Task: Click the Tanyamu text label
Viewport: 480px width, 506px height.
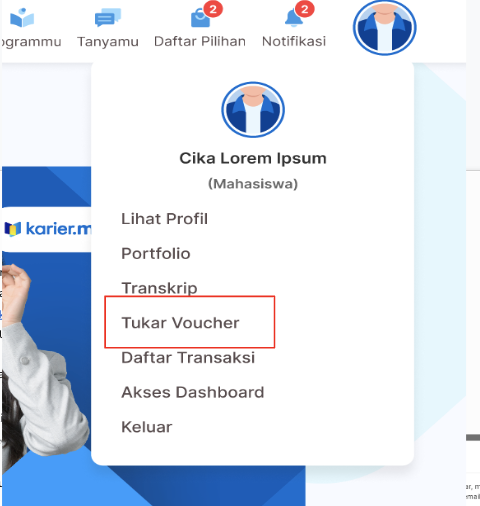Action: tap(108, 42)
